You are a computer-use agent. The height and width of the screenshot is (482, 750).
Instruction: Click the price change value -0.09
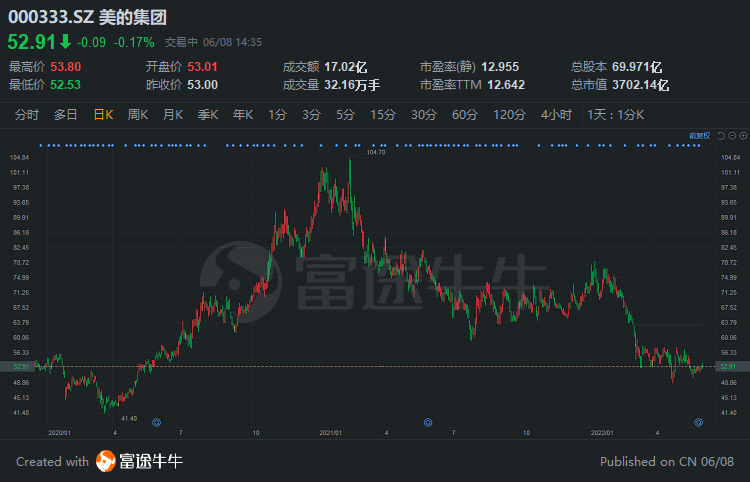[x=91, y=42]
